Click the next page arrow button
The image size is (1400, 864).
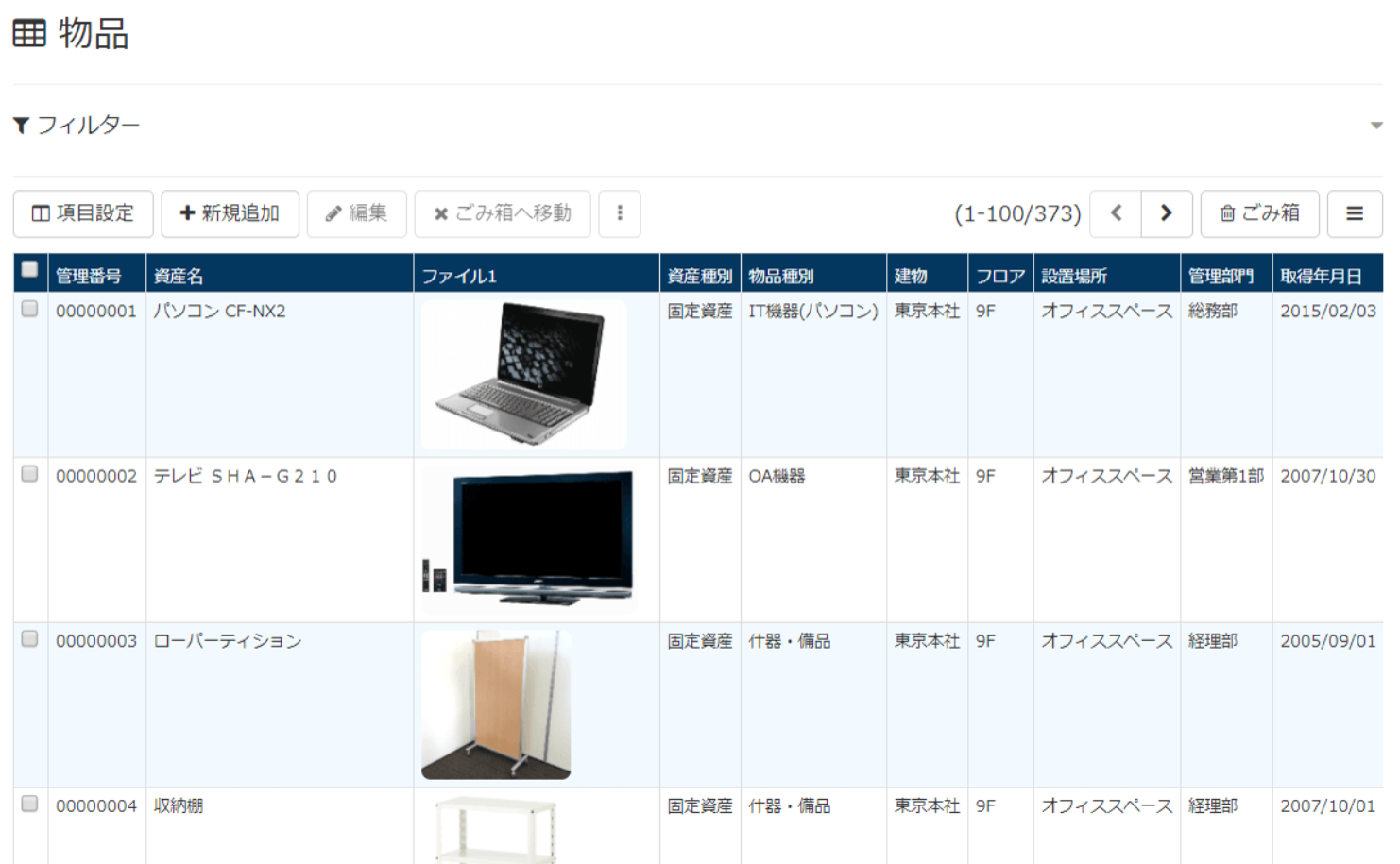(1167, 213)
